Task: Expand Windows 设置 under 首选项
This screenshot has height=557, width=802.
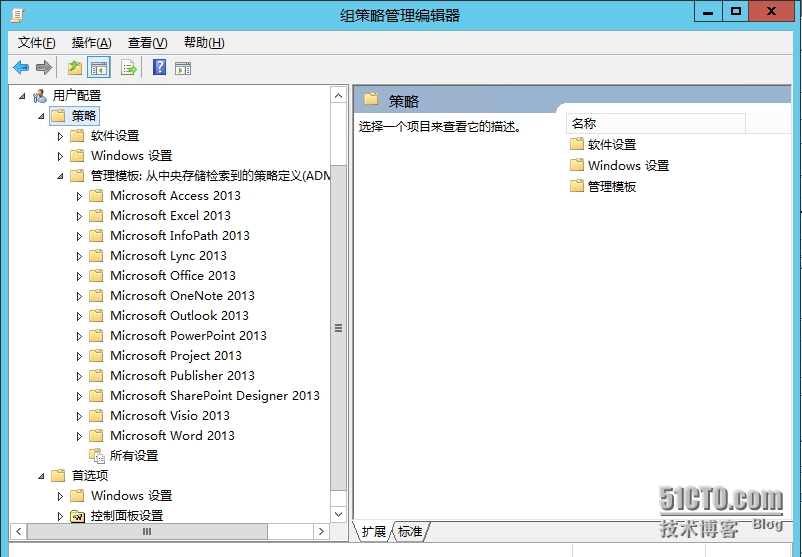Action: tap(60, 496)
